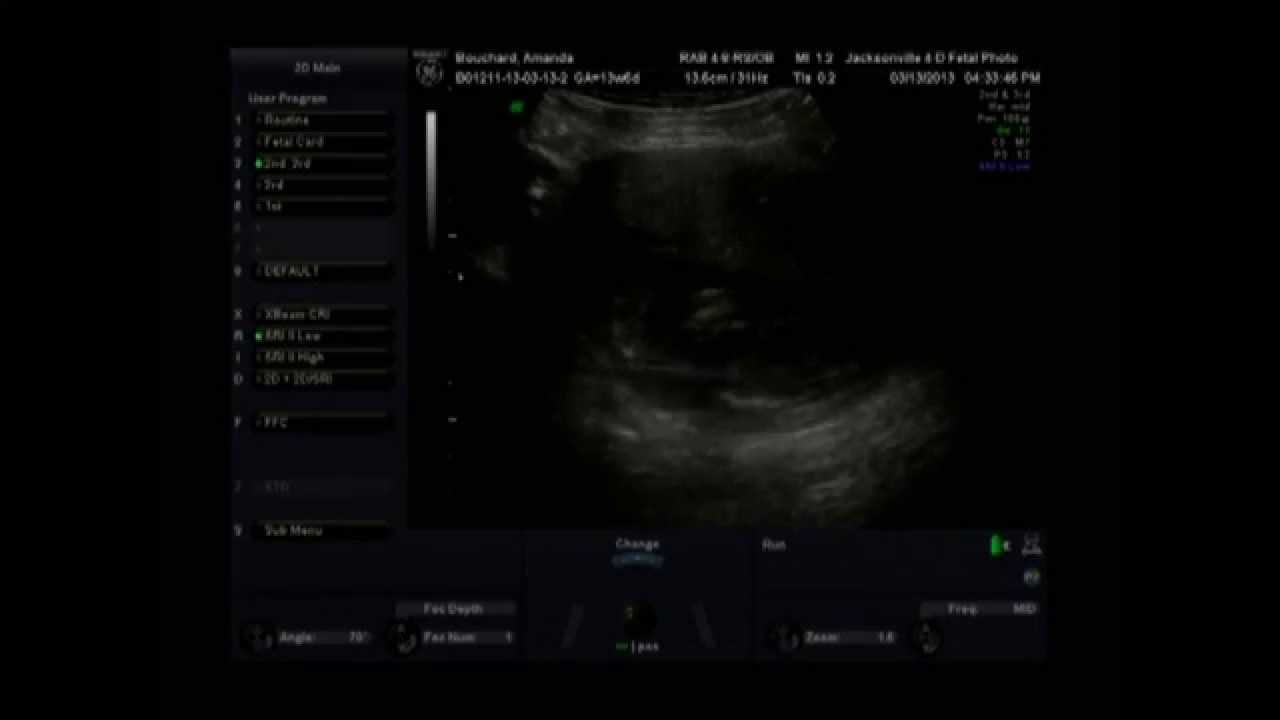Enable the low speckle-reduction option
The width and height of the screenshot is (1280, 720).
coord(322,336)
